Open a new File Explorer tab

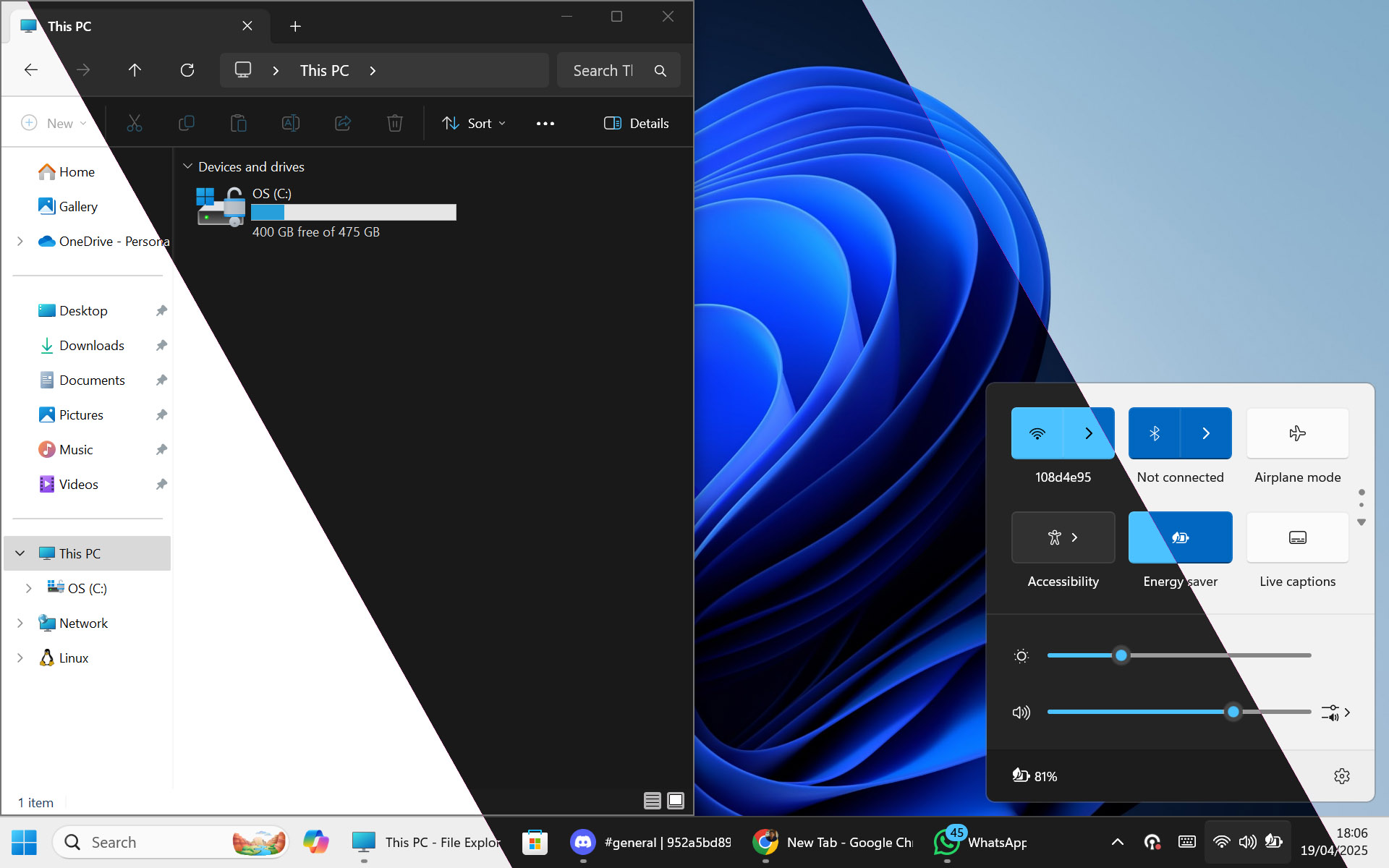tap(295, 27)
